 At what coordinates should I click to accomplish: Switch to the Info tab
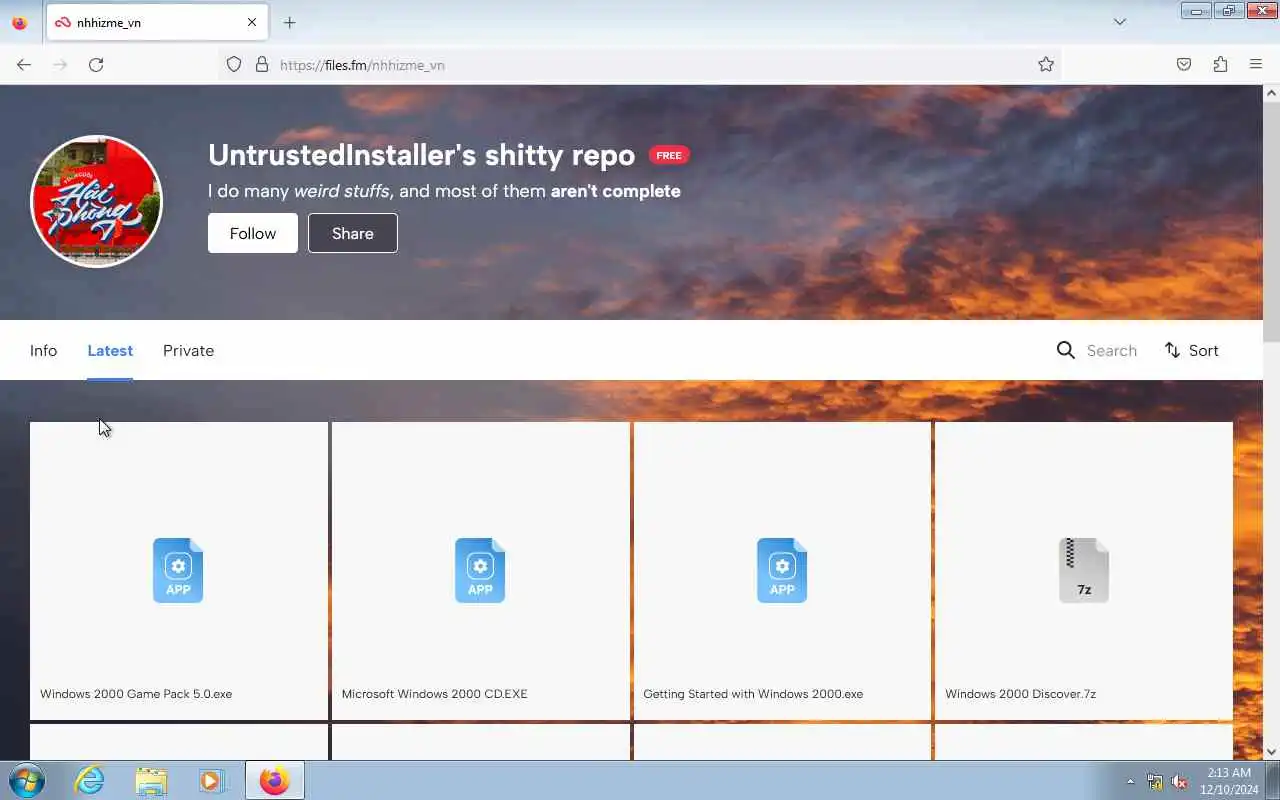[x=43, y=351]
